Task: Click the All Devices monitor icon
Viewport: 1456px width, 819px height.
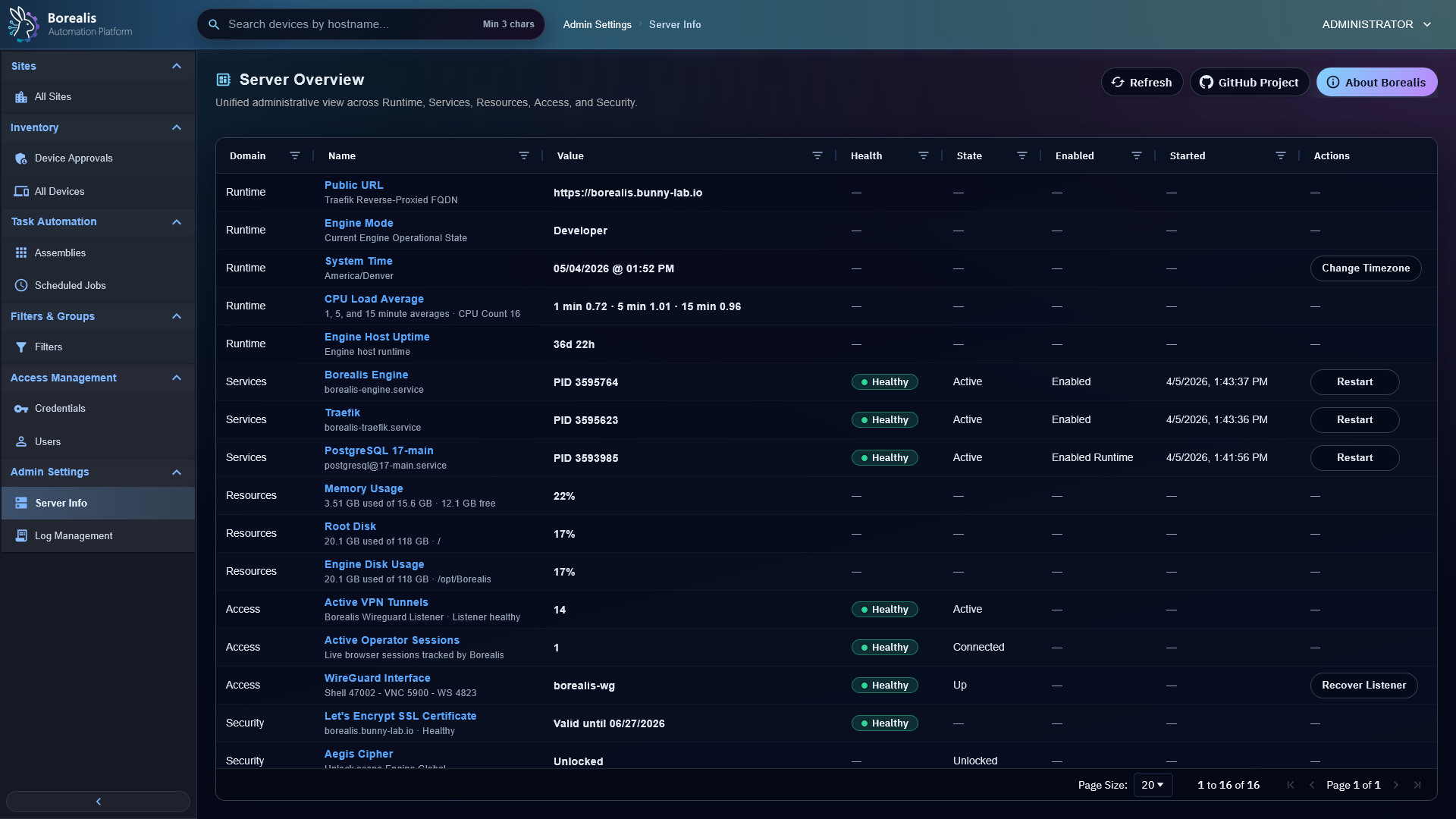Action: click(21, 192)
